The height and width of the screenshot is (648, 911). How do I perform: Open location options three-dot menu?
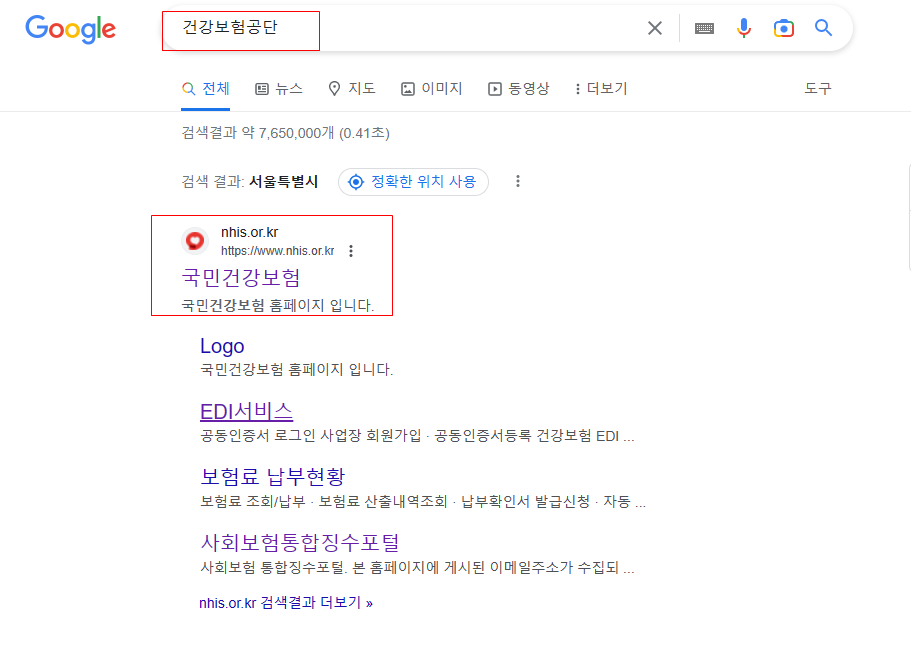[x=518, y=181]
